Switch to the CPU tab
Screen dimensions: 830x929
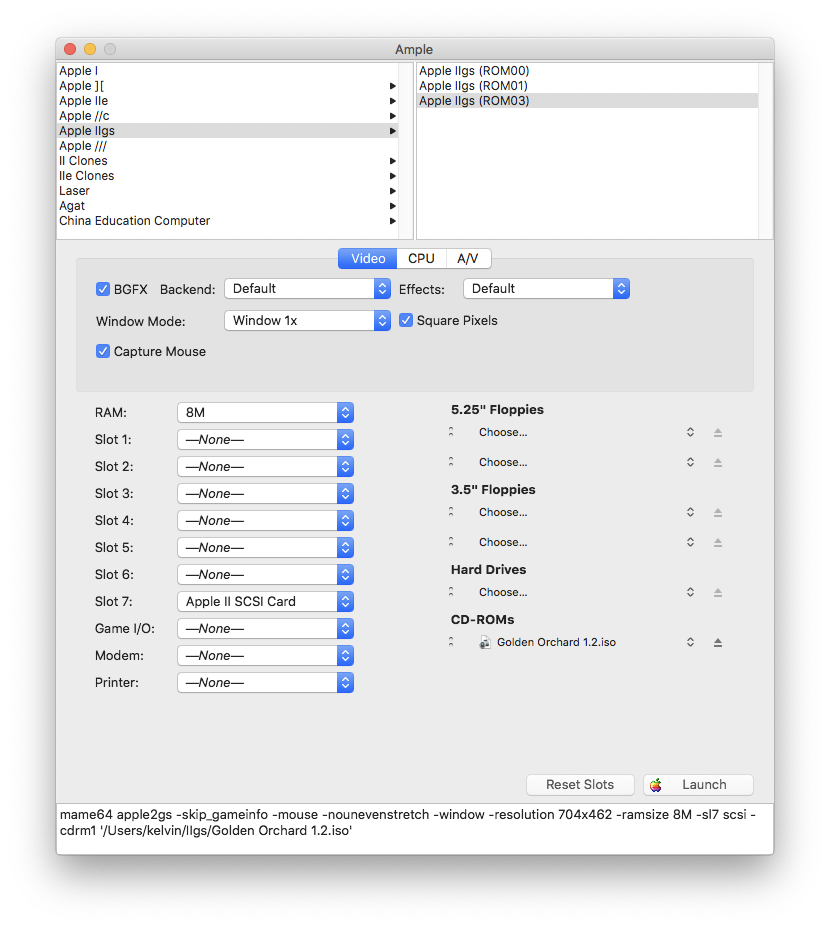pos(421,258)
